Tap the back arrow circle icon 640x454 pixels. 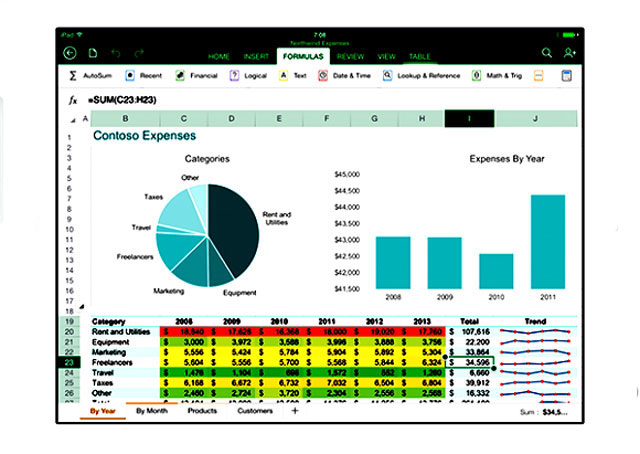(x=70, y=53)
